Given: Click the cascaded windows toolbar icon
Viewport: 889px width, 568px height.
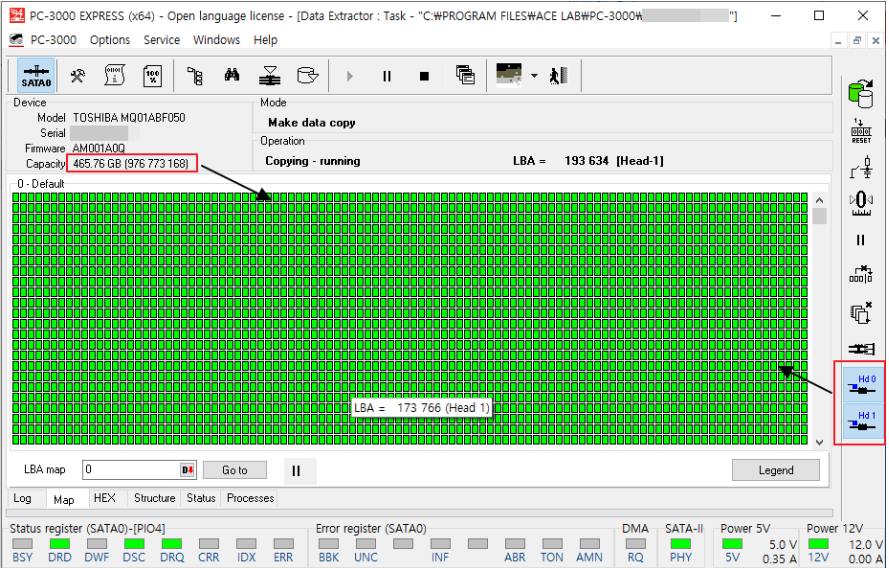Looking at the screenshot, I should coord(465,75).
